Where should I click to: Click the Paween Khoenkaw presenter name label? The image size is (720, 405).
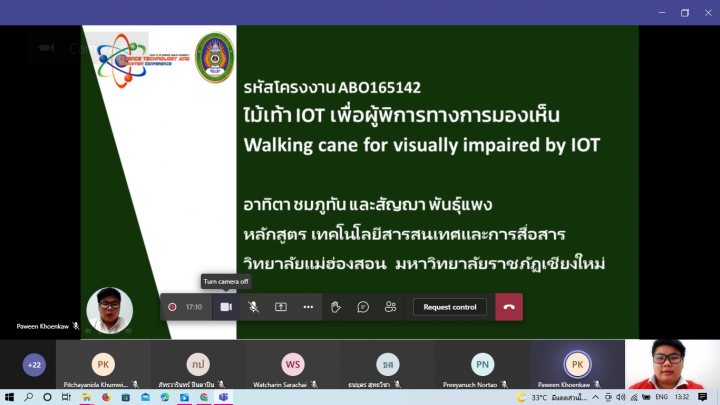43,326
